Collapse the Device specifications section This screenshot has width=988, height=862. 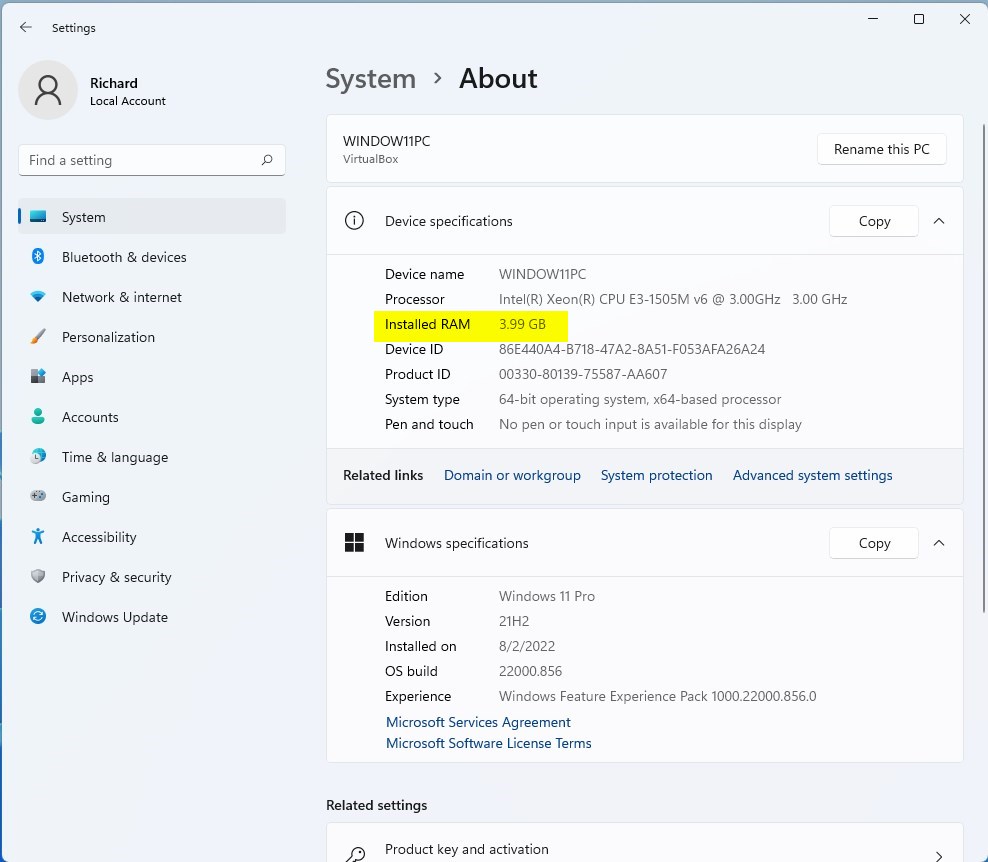tap(939, 221)
